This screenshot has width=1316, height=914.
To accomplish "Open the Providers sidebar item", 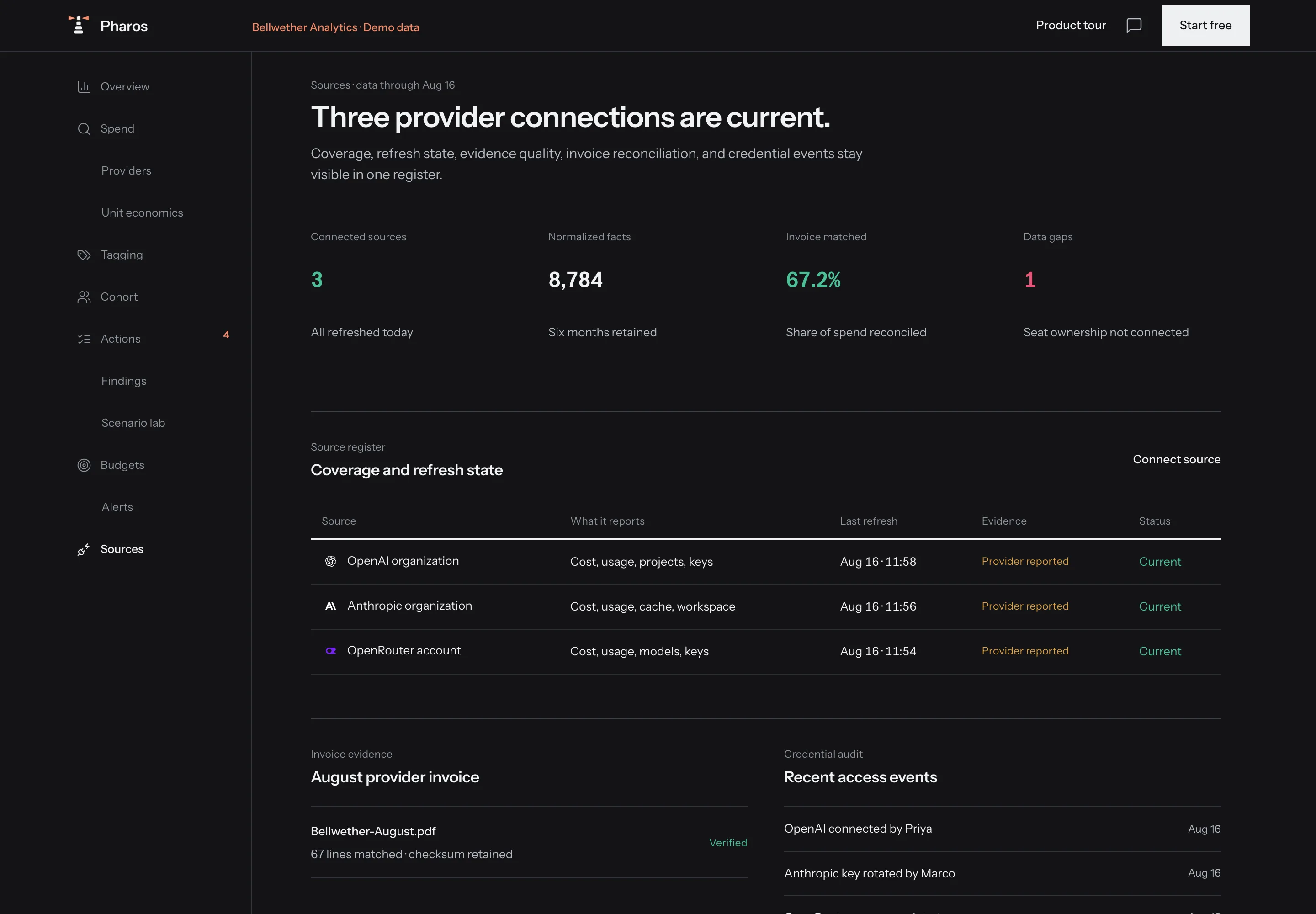I will pos(126,170).
